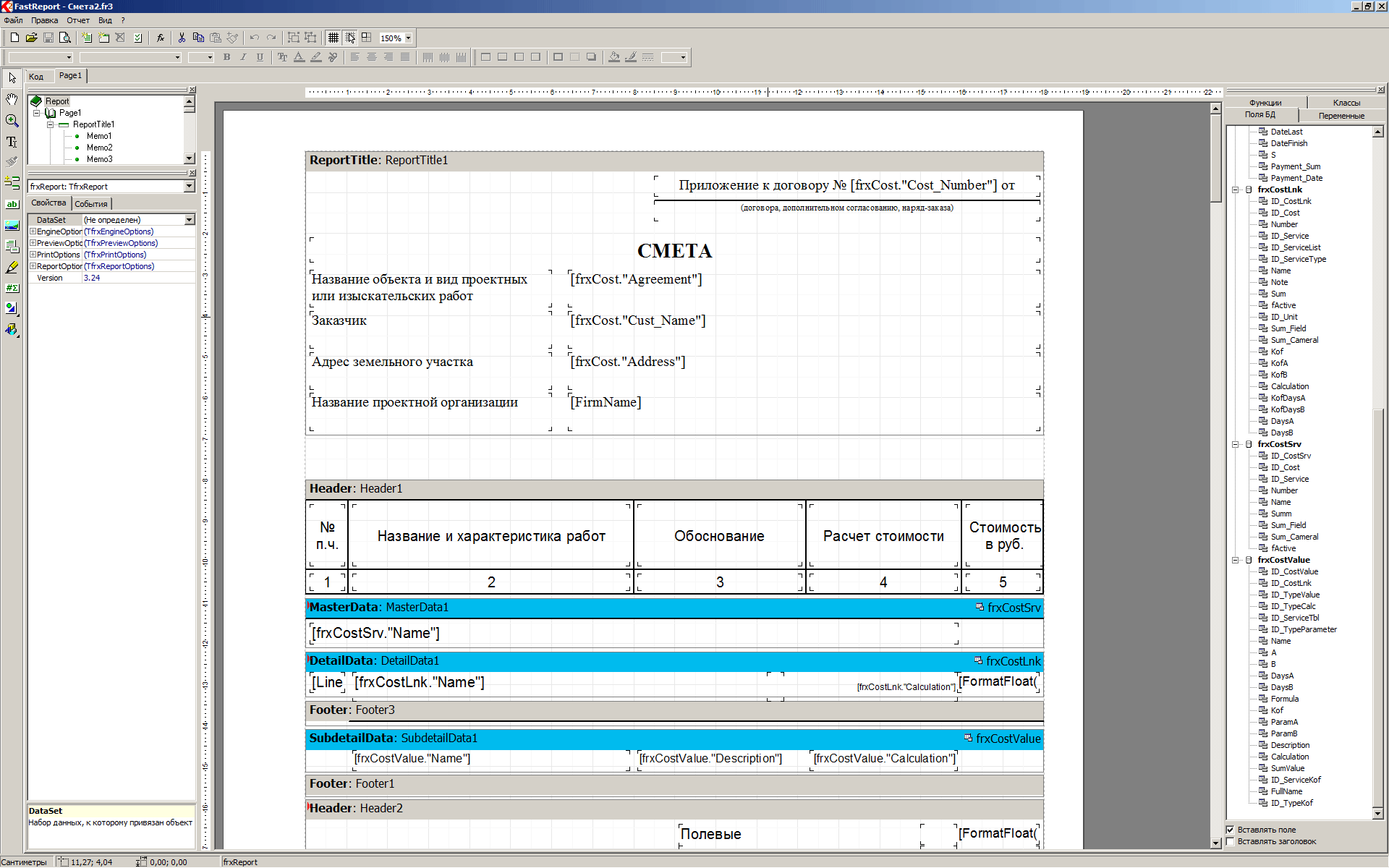
Task: Select the Picture object tool
Action: (x=12, y=225)
